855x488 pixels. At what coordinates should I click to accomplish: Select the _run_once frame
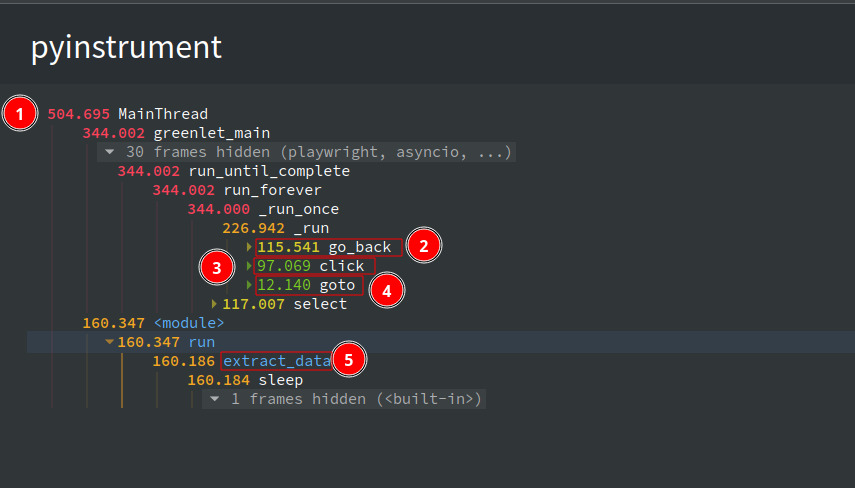pos(263,209)
